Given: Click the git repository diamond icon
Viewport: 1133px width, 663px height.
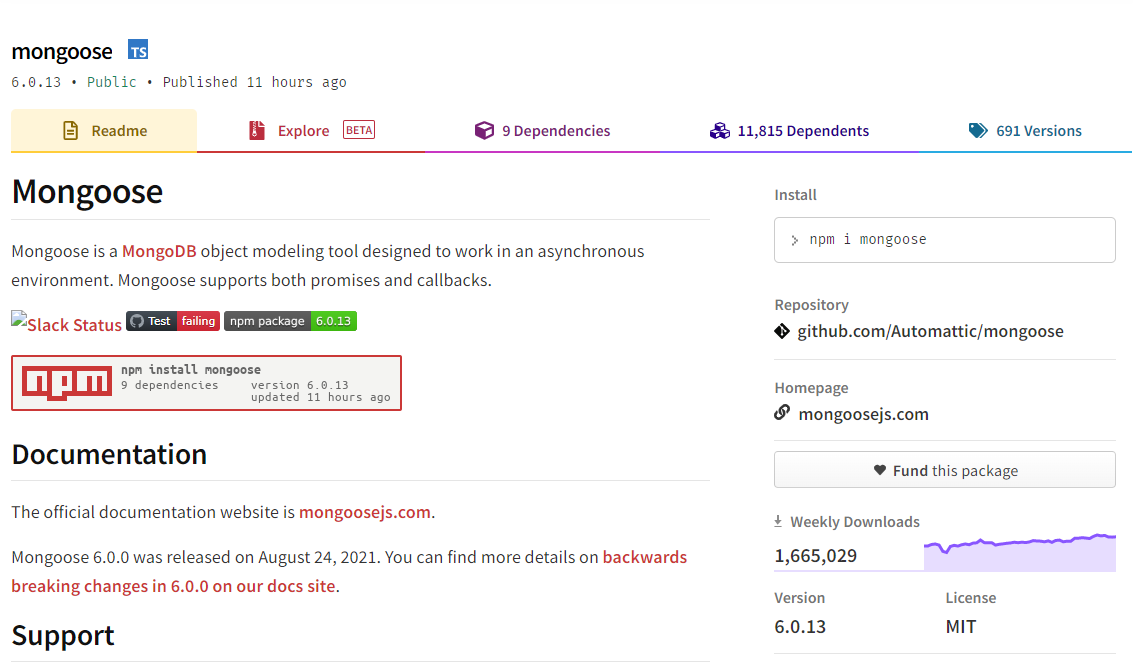Looking at the screenshot, I should coord(782,332).
